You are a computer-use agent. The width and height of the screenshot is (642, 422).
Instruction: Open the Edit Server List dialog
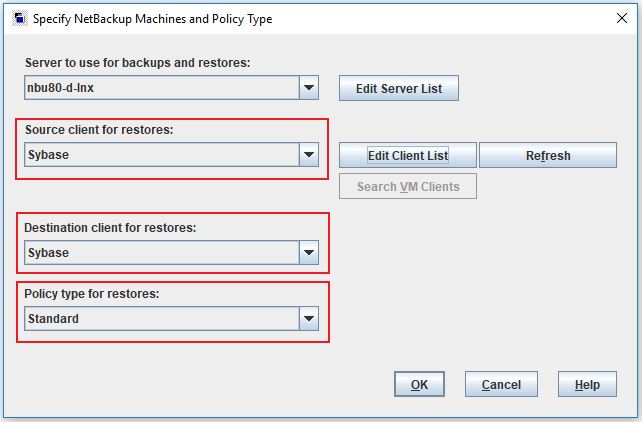click(x=399, y=88)
